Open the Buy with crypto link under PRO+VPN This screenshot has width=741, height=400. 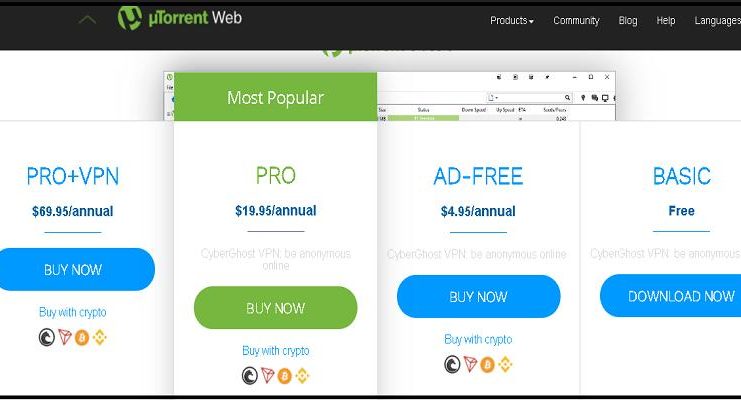(x=72, y=313)
